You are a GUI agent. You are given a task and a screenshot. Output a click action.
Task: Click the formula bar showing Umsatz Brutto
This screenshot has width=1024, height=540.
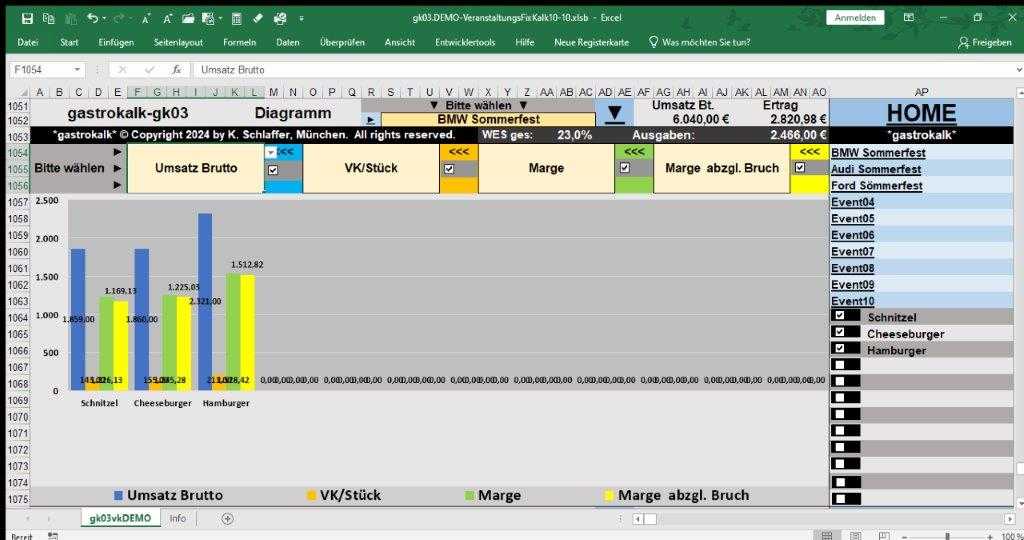(500, 70)
